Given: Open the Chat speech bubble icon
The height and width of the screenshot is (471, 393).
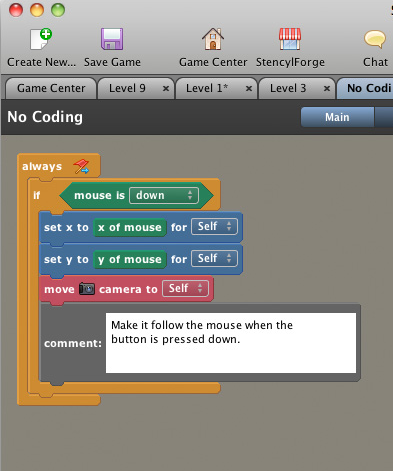Looking at the screenshot, I should 375,39.
